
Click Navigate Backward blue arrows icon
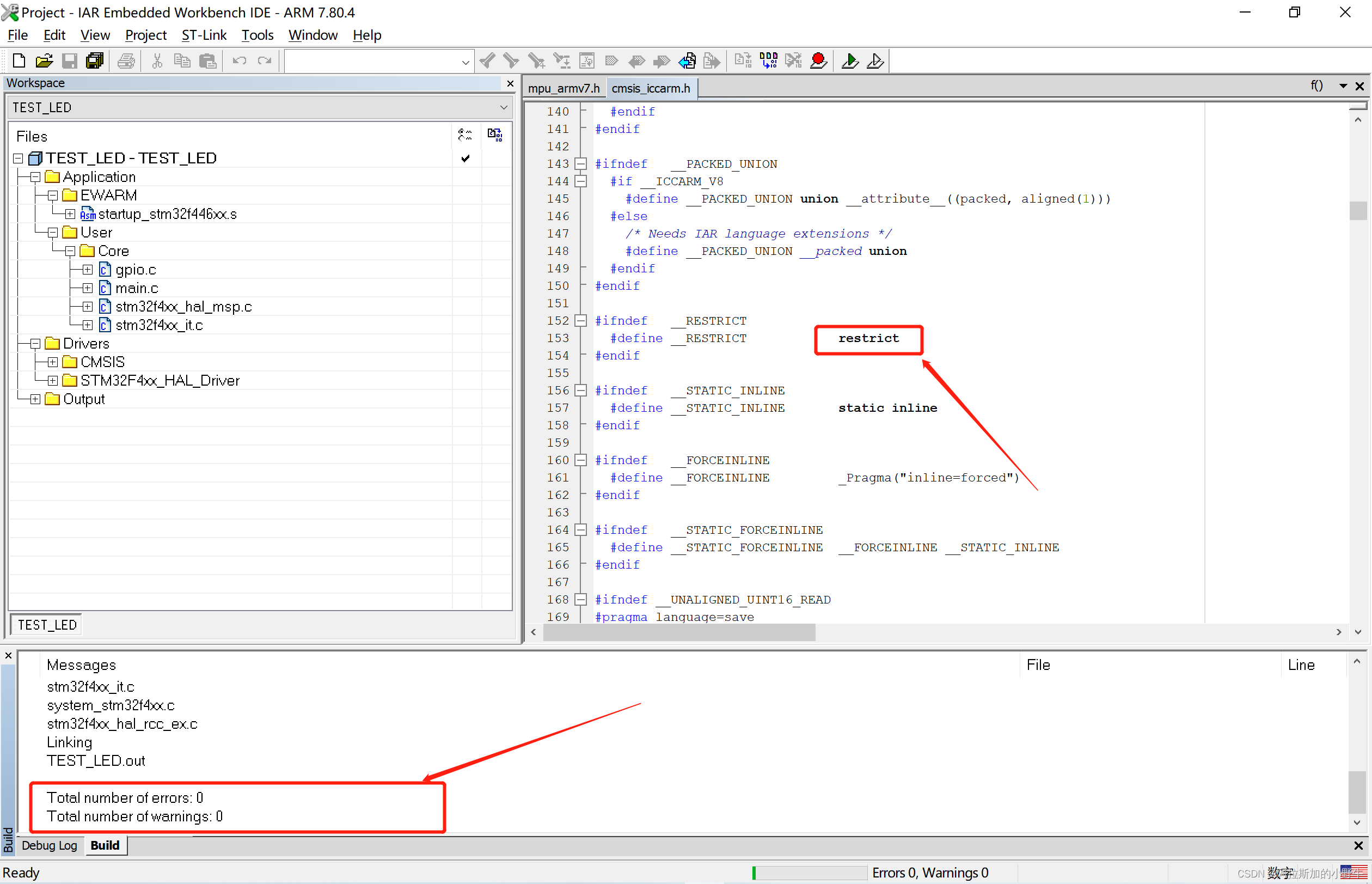pyautogui.click(x=688, y=61)
